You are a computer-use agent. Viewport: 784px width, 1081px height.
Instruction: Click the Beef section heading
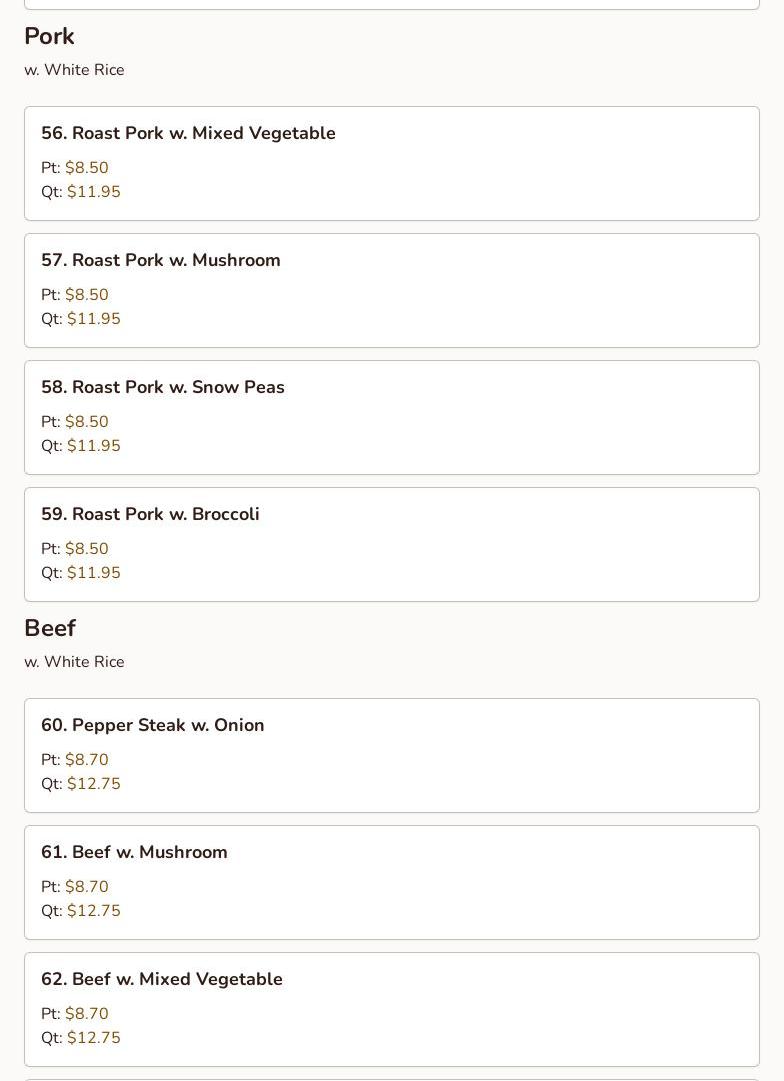[x=50, y=627]
